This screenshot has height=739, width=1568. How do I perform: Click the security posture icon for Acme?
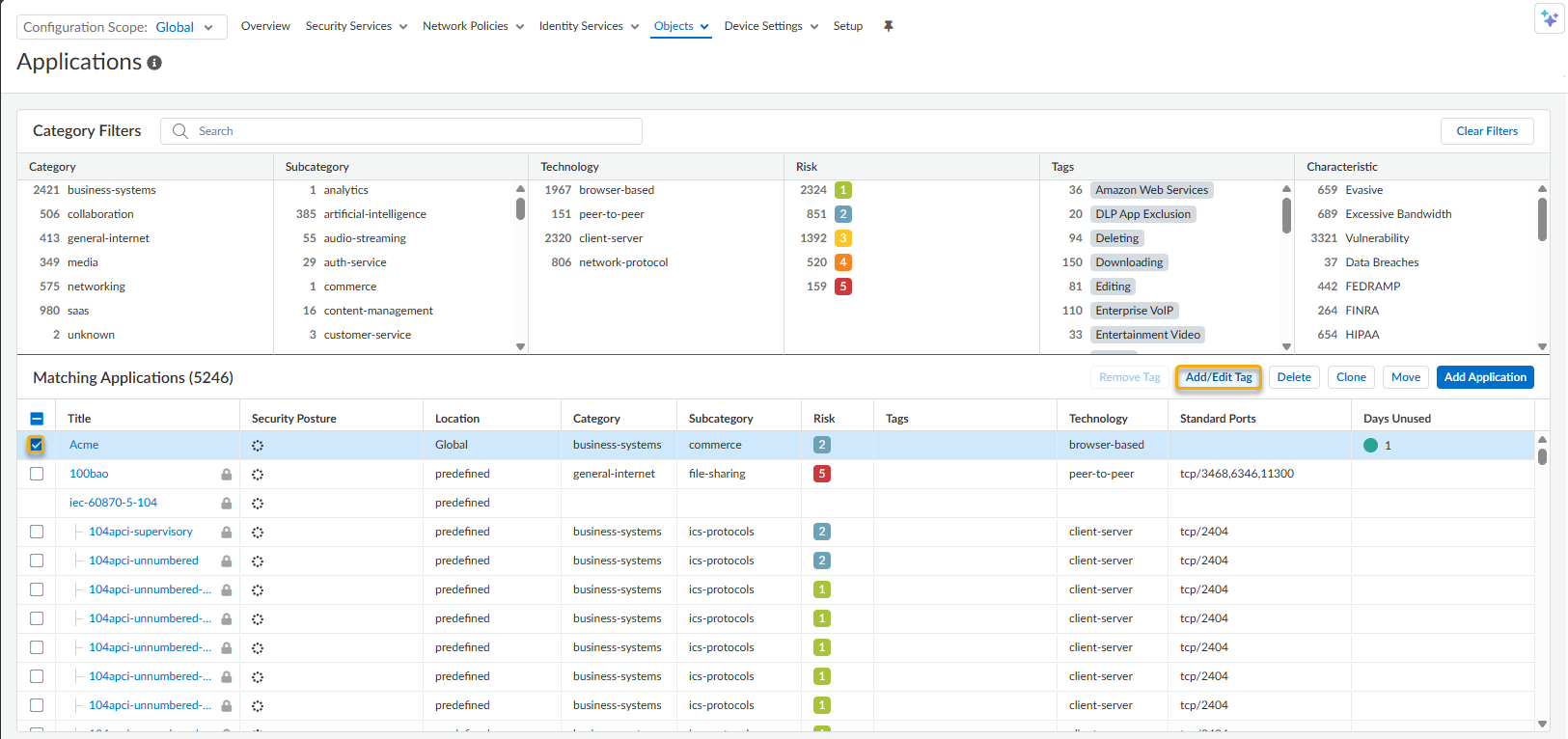click(258, 446)
